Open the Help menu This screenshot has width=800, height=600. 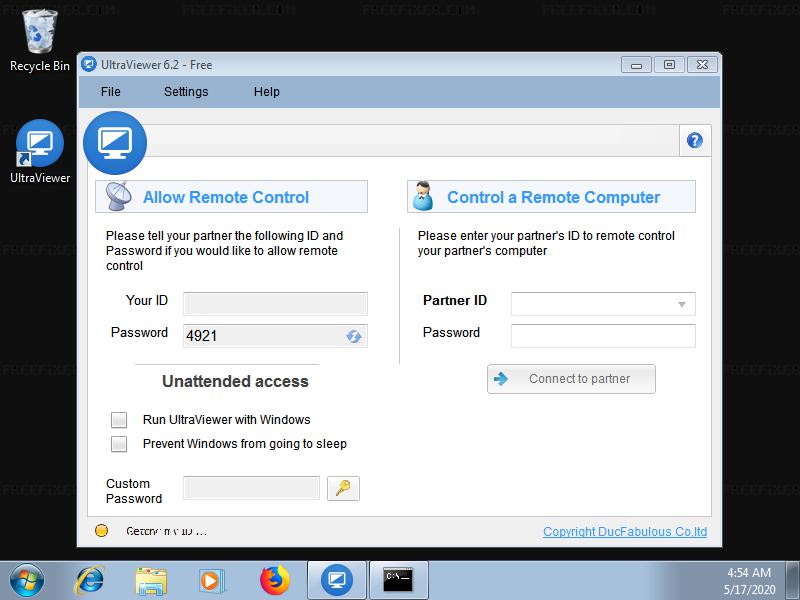(x=267, y=92)
